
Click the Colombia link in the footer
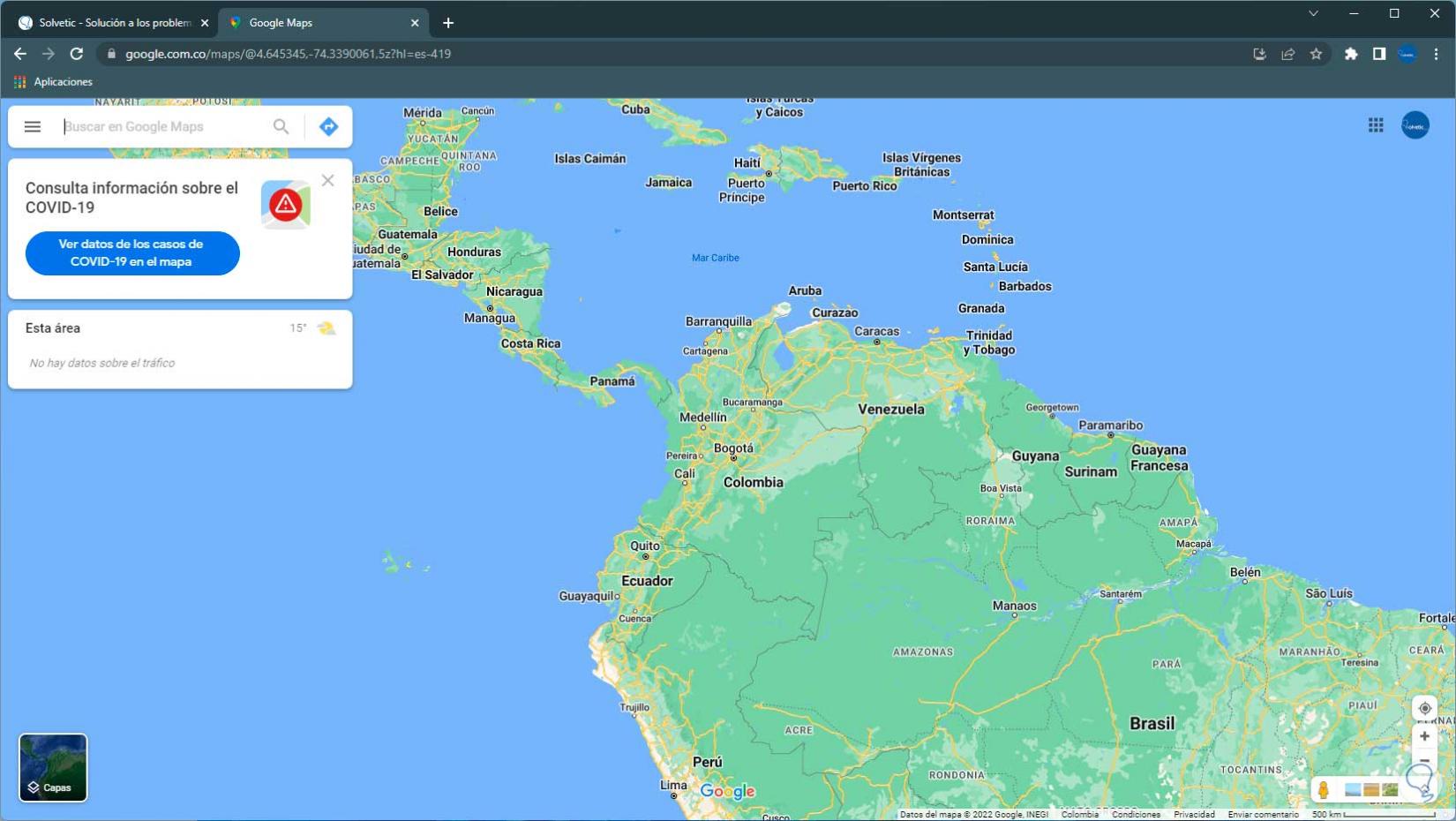(x=1079, y=815)
